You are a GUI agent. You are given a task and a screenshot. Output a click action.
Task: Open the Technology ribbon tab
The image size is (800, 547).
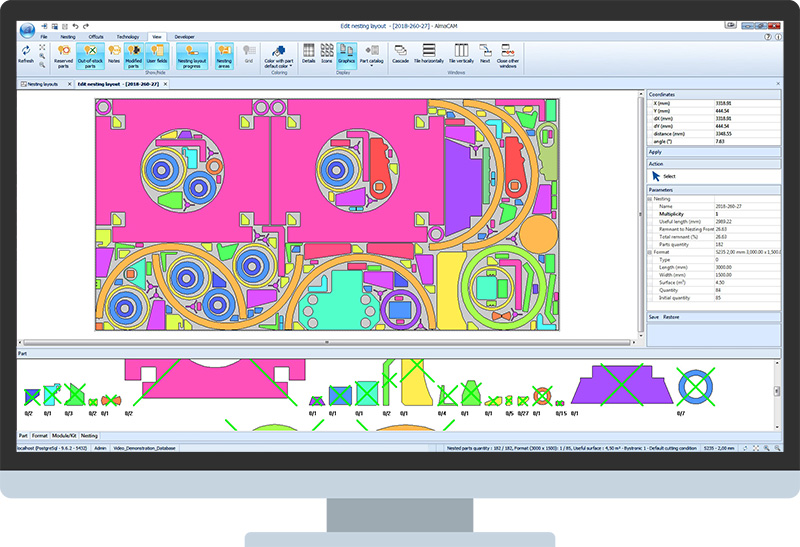(x=128, y=36)
